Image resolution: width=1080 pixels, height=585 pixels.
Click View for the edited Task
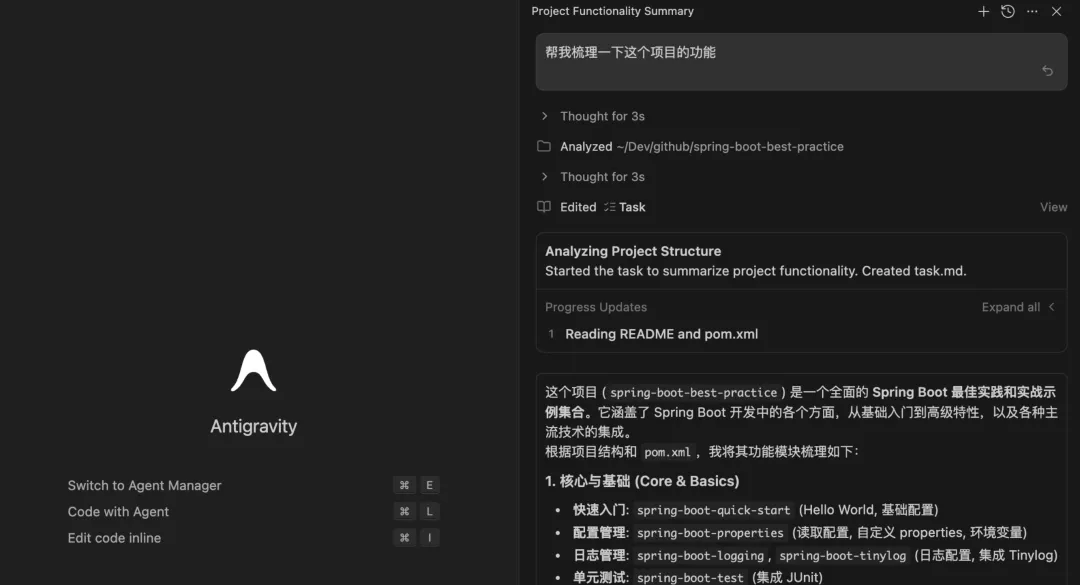tap(1053, 207)
